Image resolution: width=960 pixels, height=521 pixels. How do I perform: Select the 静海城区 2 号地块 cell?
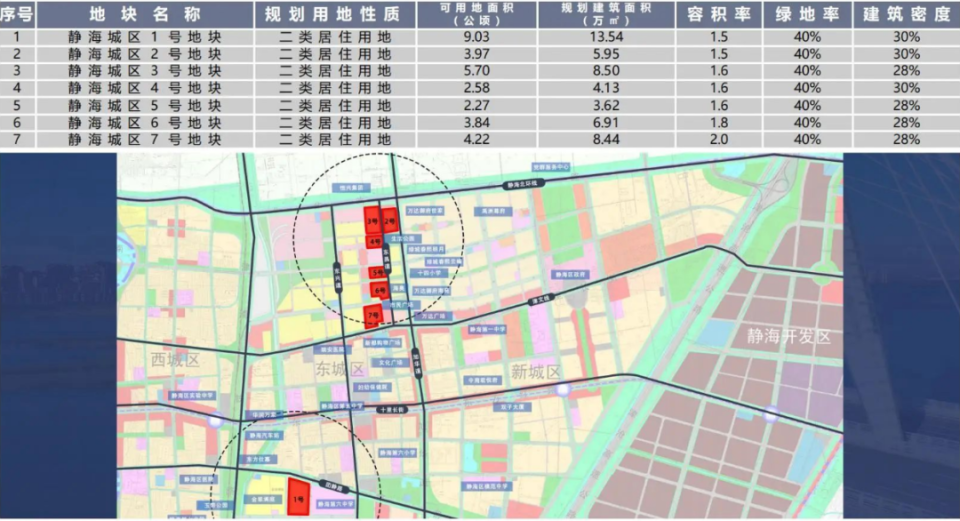coord(145,54)
